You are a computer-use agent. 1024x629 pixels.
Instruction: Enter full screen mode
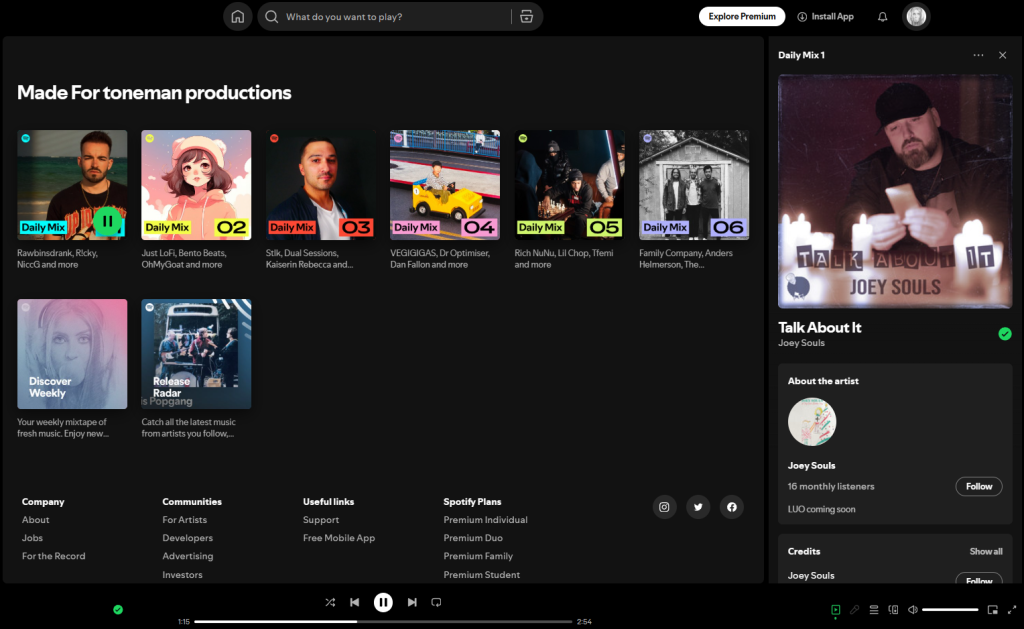click(x=1012, y=609)
